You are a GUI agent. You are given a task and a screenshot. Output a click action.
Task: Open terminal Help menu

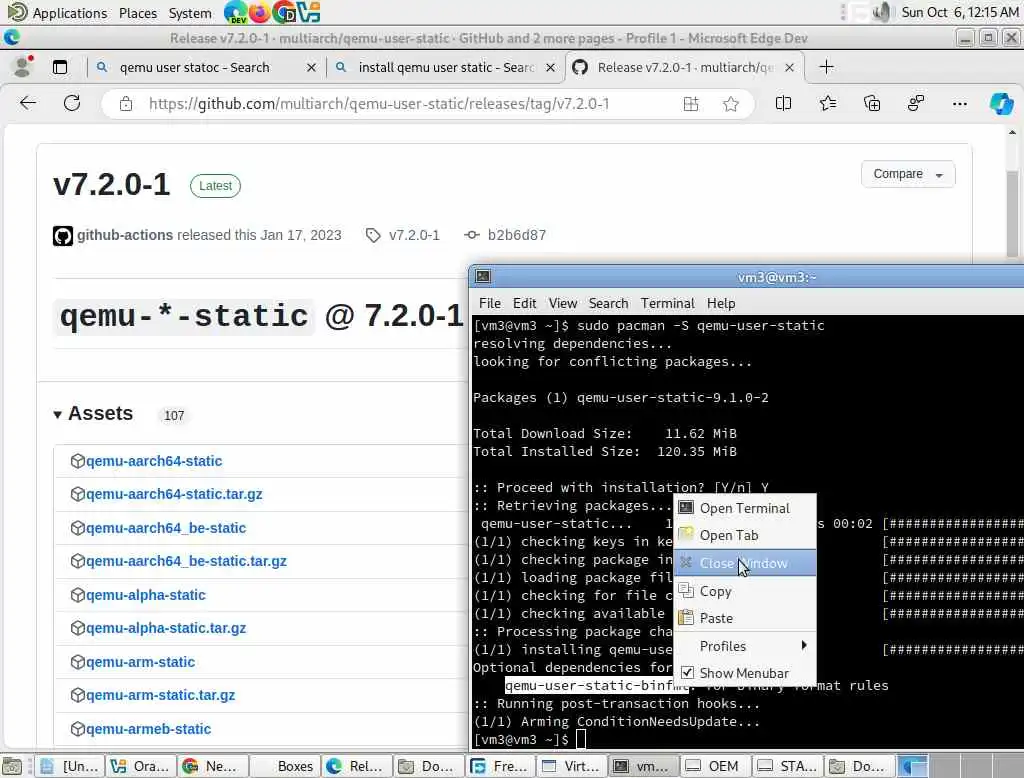721,303
